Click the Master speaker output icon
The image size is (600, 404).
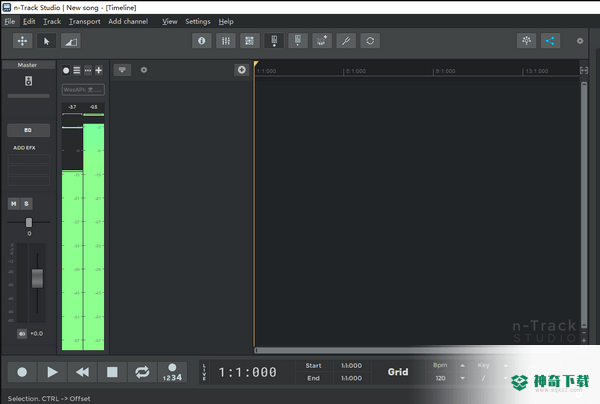(28, 81)
